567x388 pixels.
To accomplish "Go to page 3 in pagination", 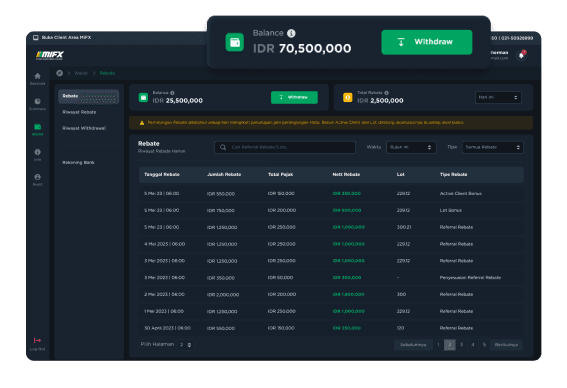I will click(461, 345).
